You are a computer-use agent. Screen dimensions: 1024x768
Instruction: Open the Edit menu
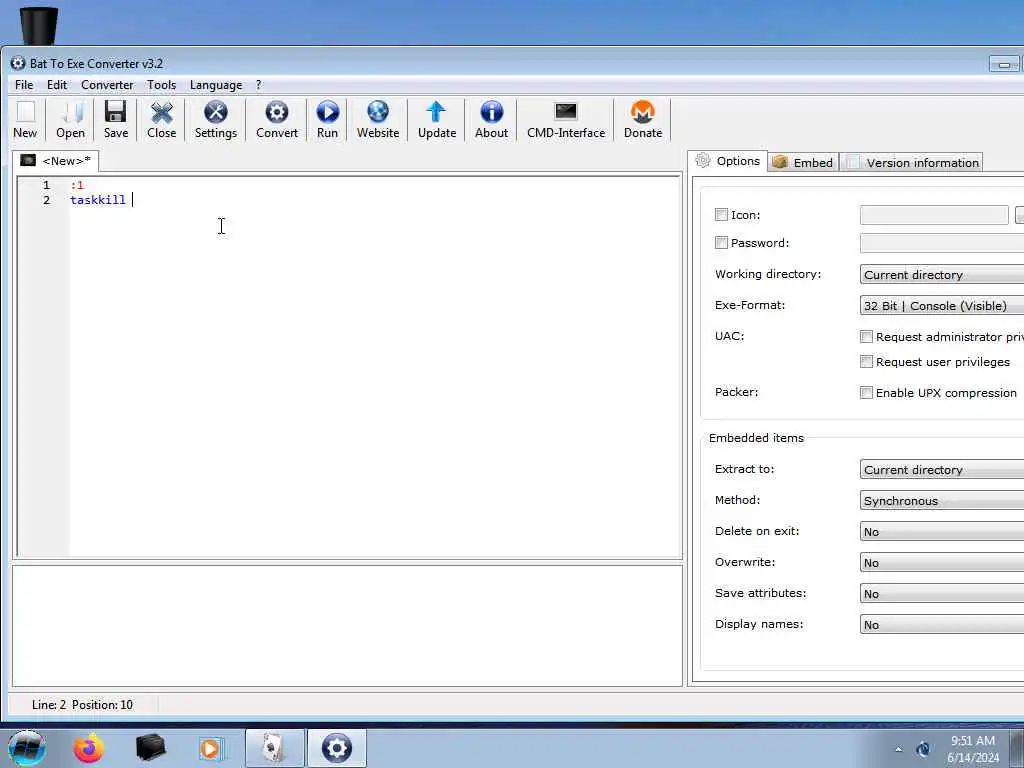coord(57,85)
